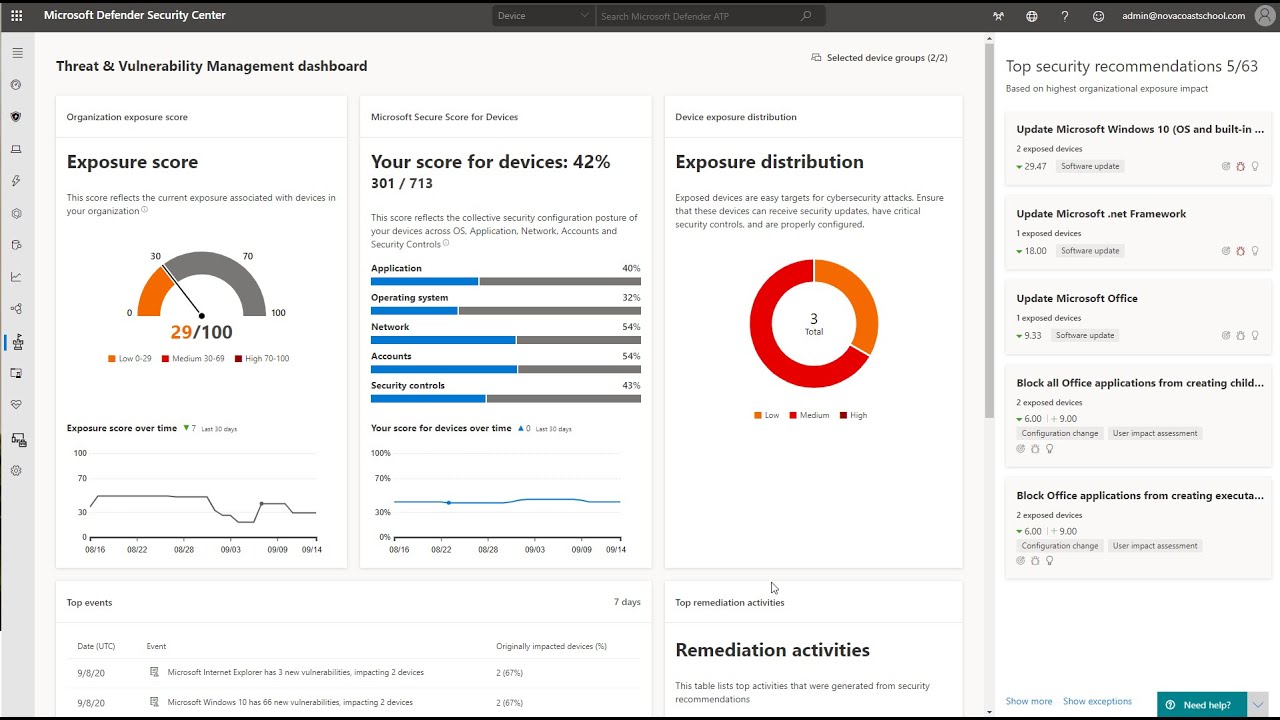The height and width of the screenshot is (720, 1280).
Task: Open Reports chart icon in sidebar
Action: [16, 277]
